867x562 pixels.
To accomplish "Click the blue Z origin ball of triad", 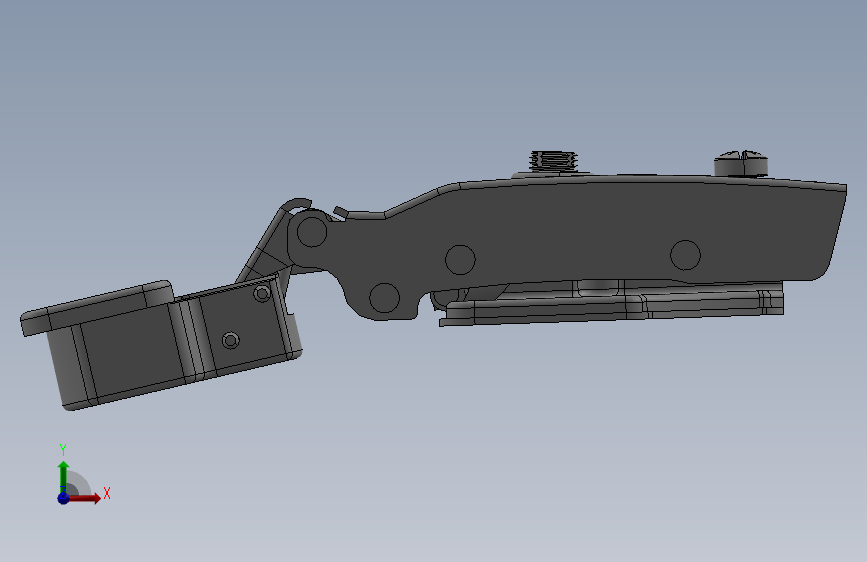I will click(64, 498).
